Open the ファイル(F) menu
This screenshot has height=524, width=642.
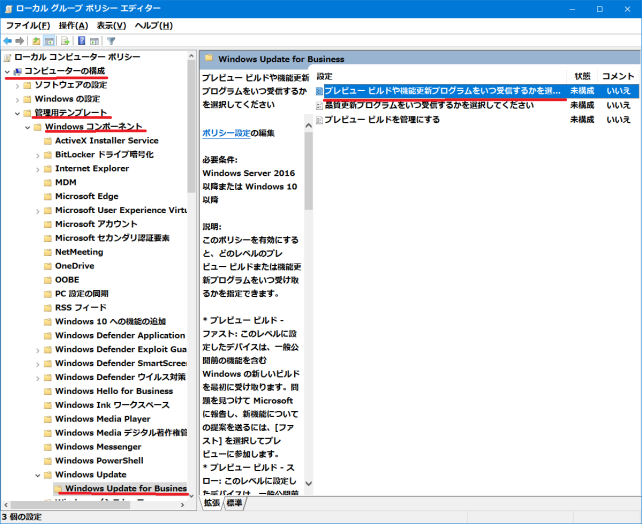tap(28, 26)
